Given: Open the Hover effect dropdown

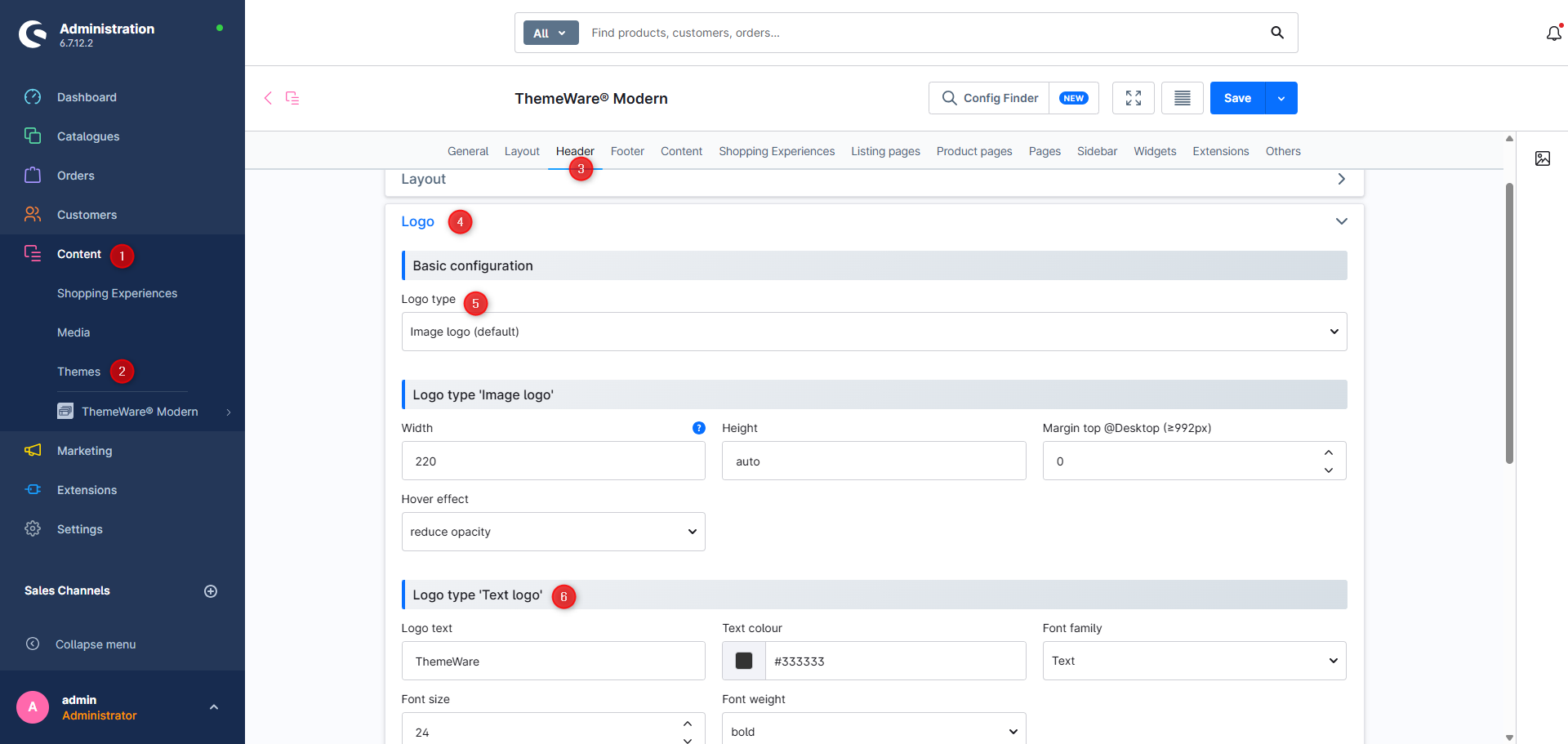Looking at the screenshot, I should tap(554, 532).
